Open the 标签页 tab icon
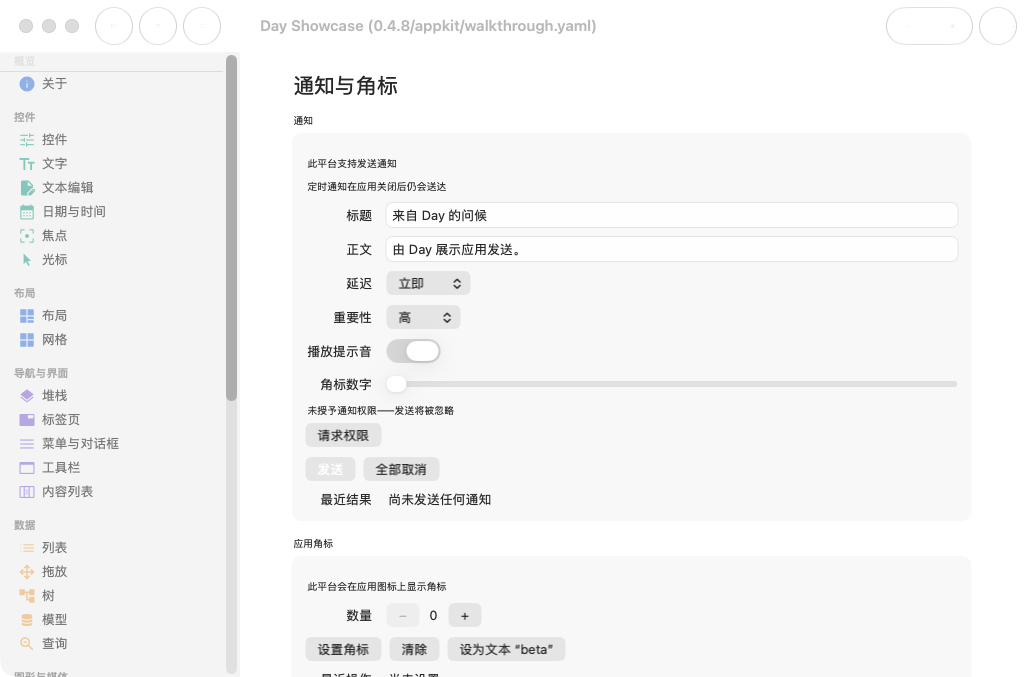This screenshot has height=677, width=1024. coord(27,420)
